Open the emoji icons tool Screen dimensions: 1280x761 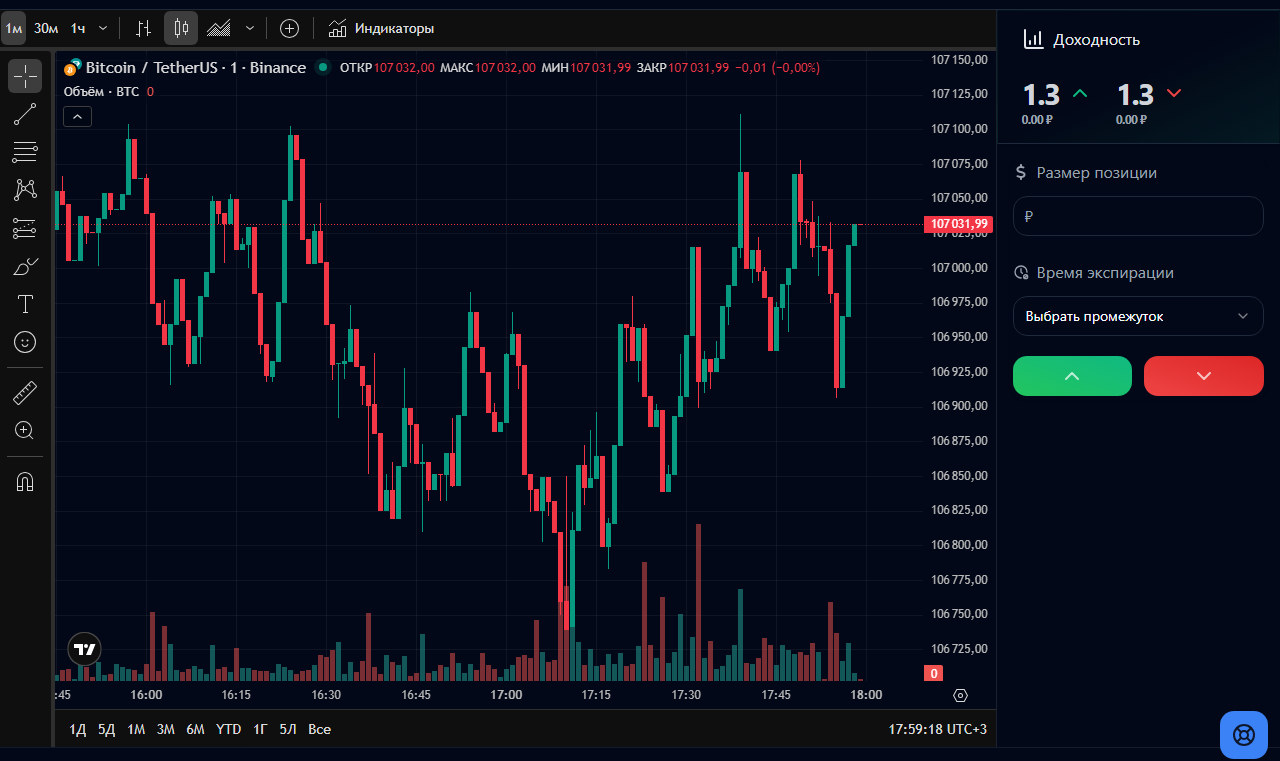point(25,342)
